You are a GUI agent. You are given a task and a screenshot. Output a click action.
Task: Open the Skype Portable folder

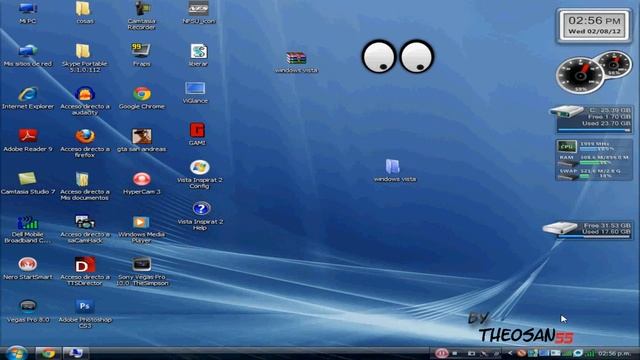click(84, 58)
